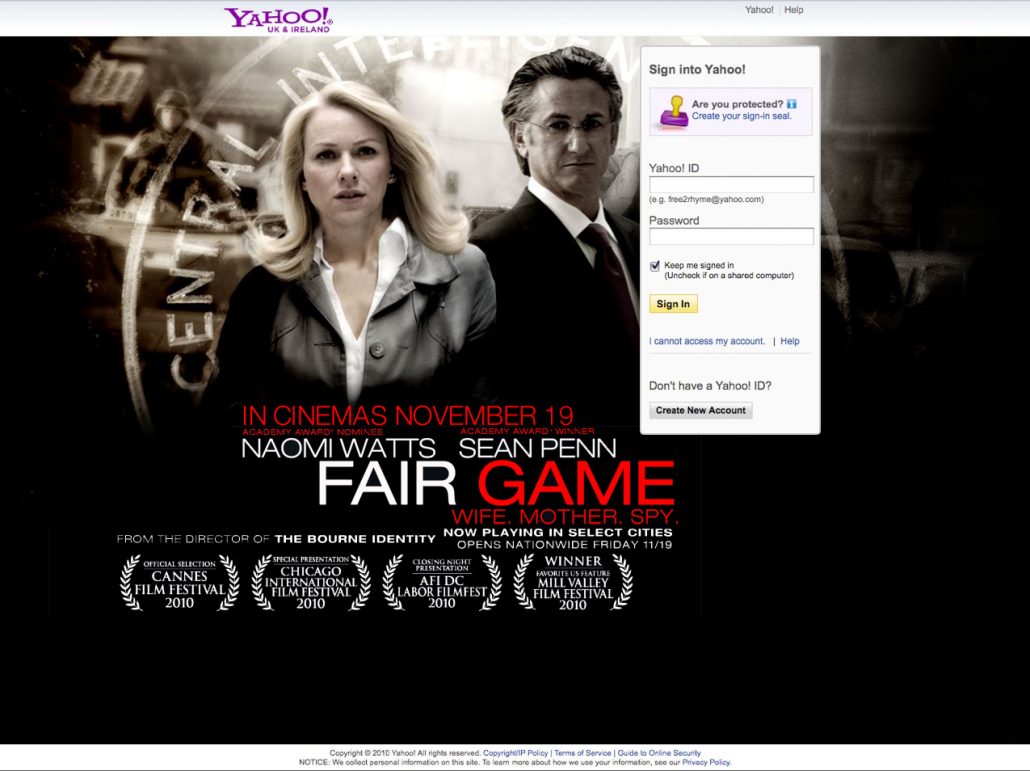Image resolution: width=1030 pixels, height=771 pixels.
Task: Click the Yahoo! UK & Ireland logo
Action: tap(278, 19)
